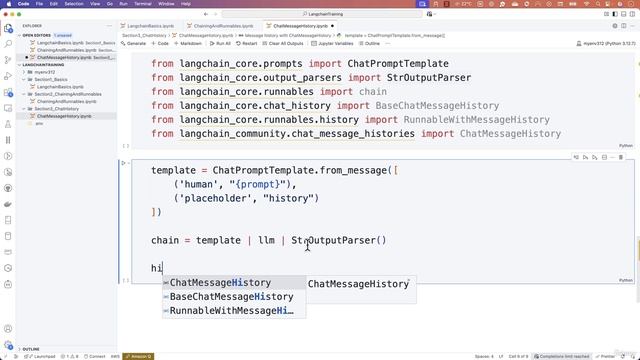Click Section3_ChatHistory breadcrumb

point(144,36)
